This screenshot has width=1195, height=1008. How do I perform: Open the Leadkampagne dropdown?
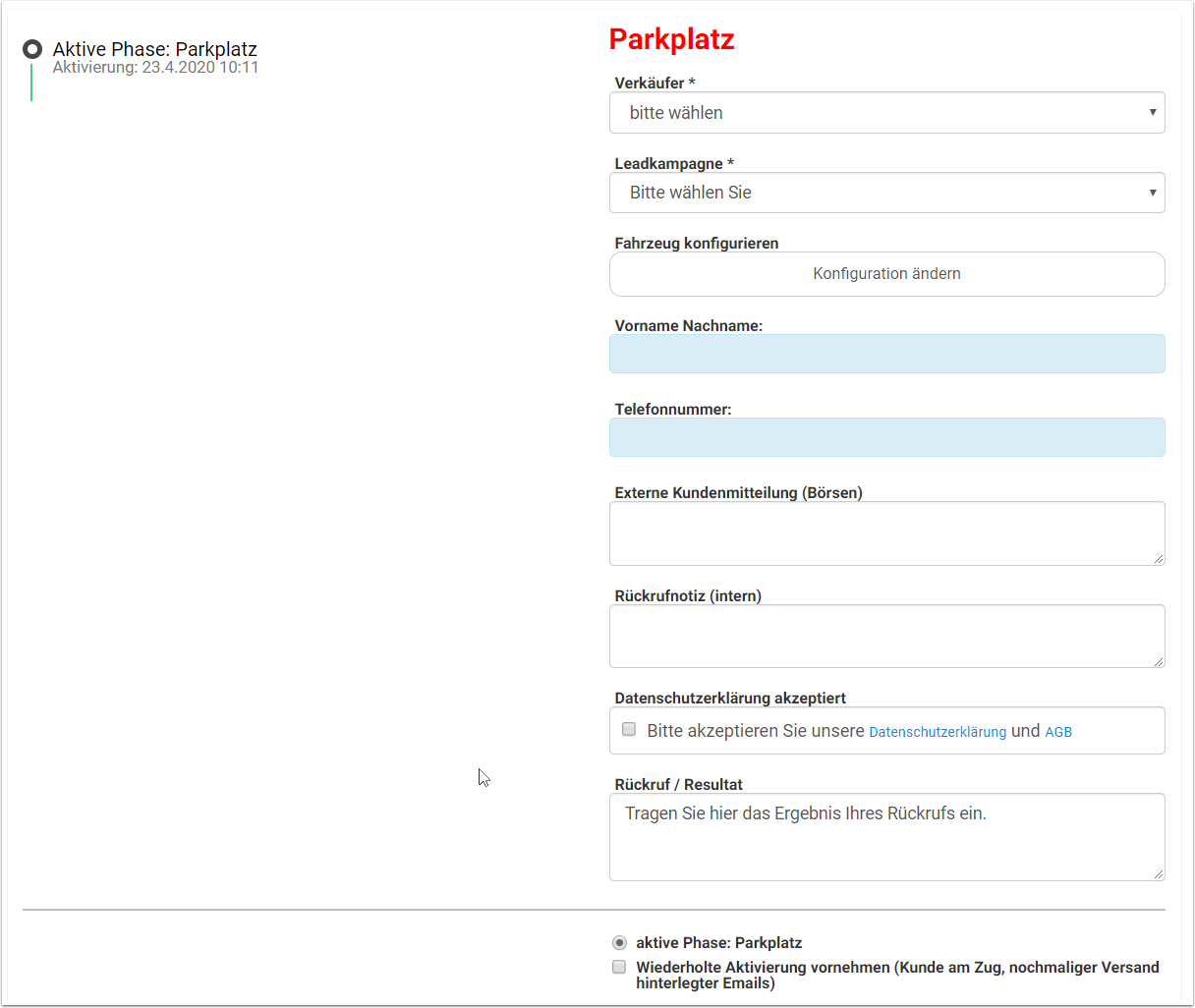(x=884, y=193)
